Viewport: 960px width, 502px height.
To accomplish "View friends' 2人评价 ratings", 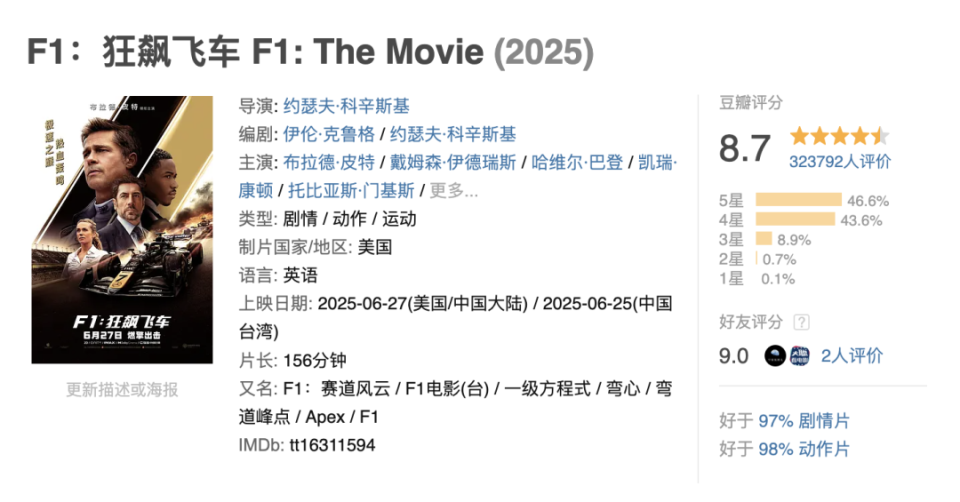I will click(852, 356).
